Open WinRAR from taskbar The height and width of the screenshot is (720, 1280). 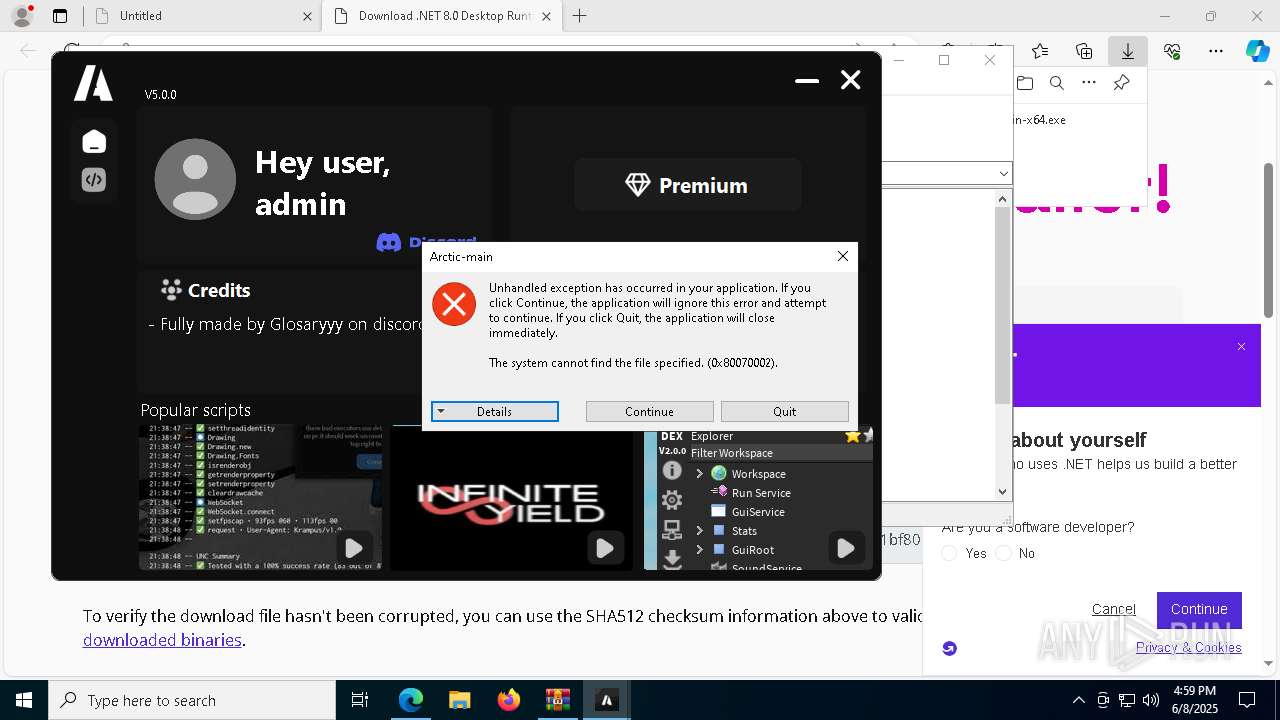coord(557,700)
